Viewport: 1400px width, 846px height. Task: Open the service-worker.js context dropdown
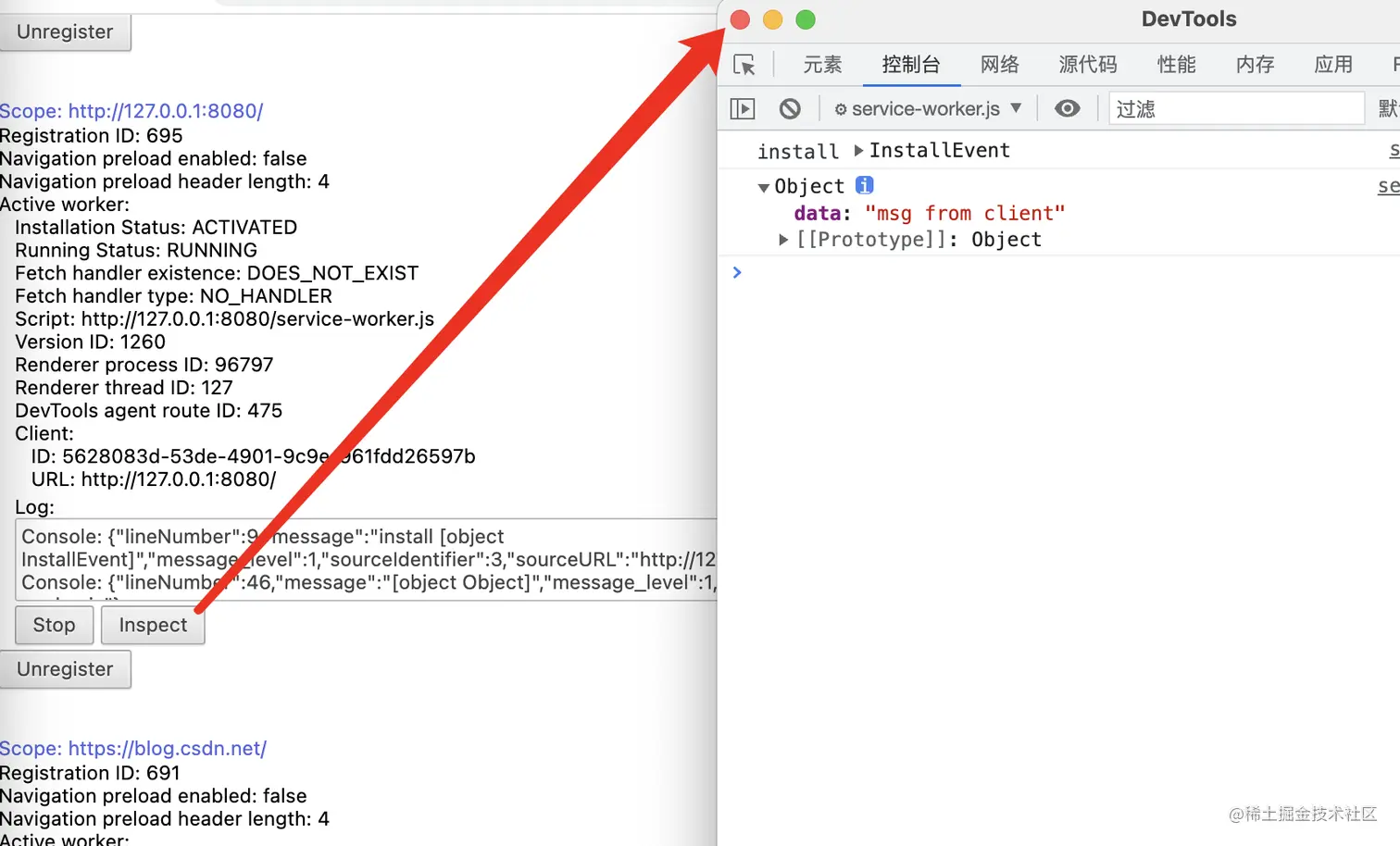tap(928, 109)
